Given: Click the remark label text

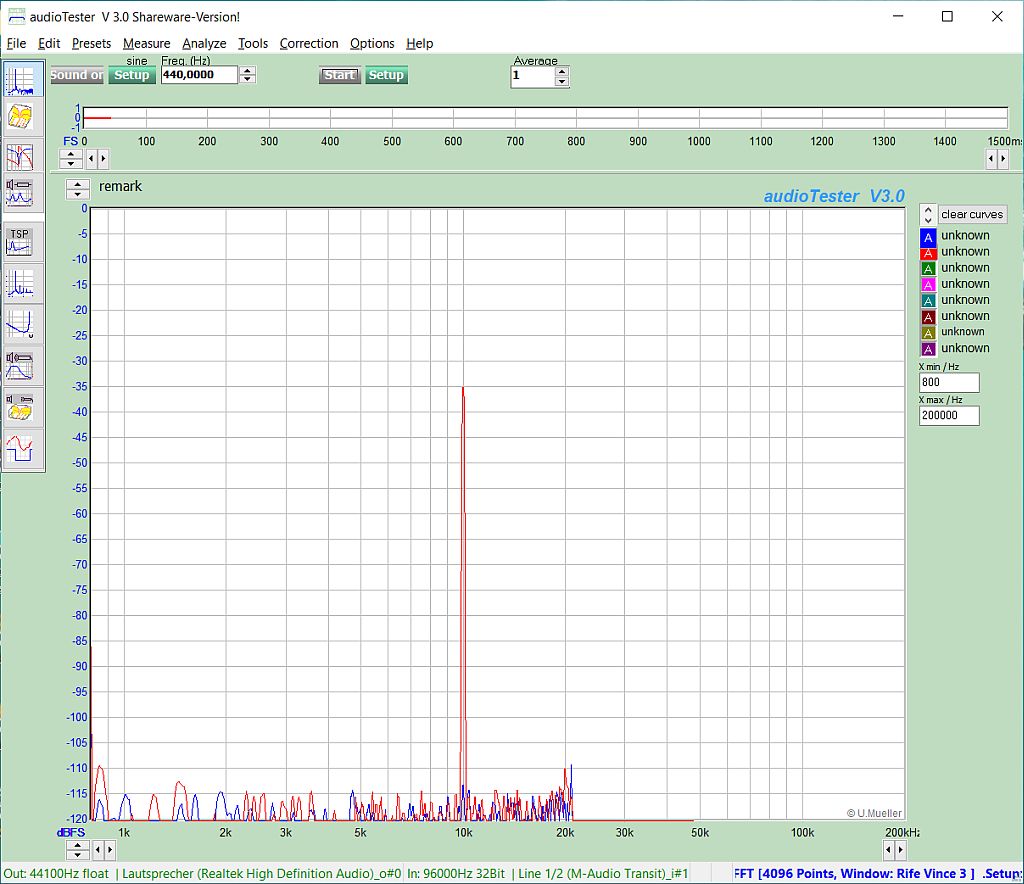Looking at the screenshot, I should [120, 187].
